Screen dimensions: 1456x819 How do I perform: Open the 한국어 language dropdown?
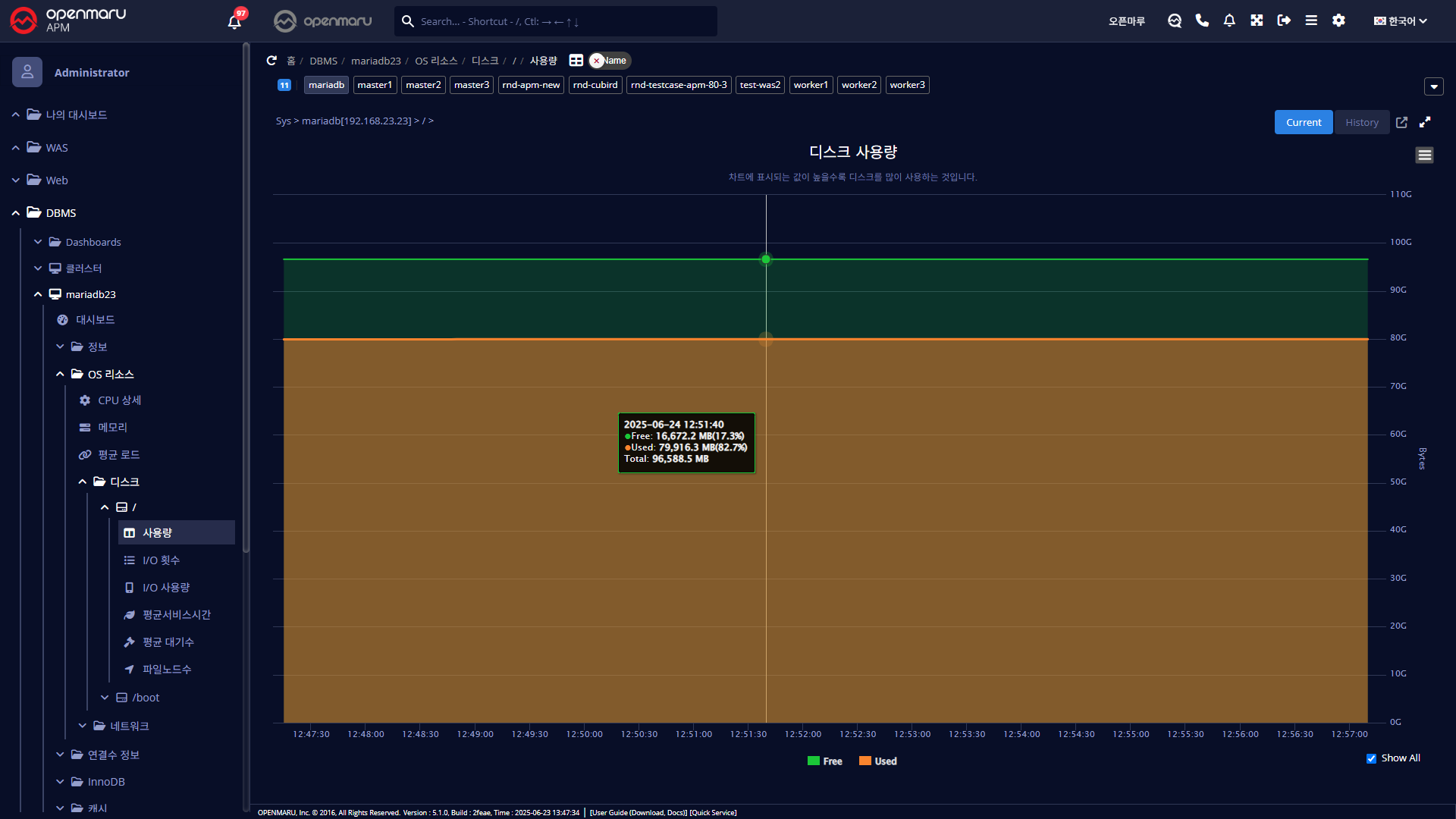pos(1401,21)
